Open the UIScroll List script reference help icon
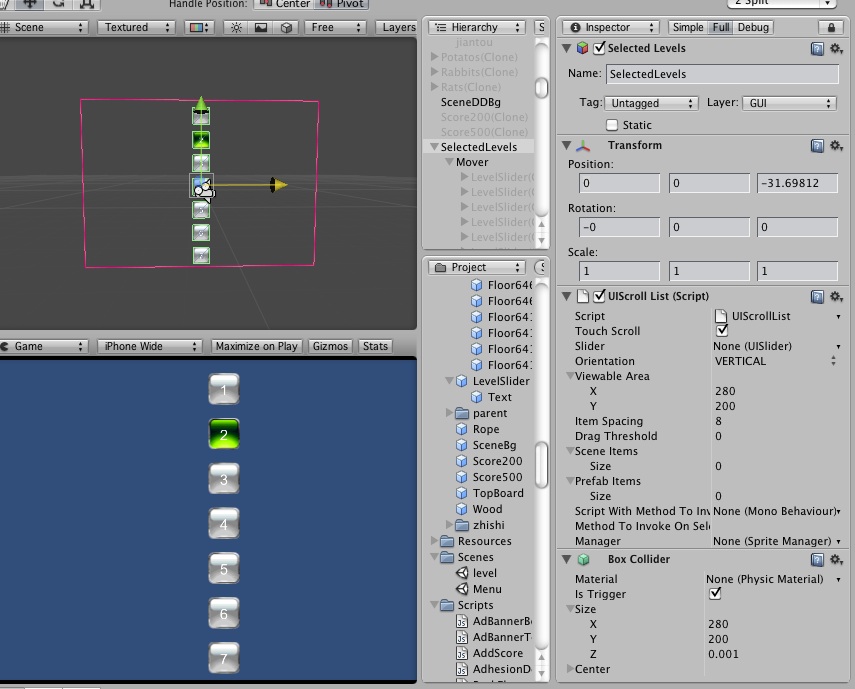The width and height of the screenshot is (855, 689). pyautogui.click(x=815, y=296)
